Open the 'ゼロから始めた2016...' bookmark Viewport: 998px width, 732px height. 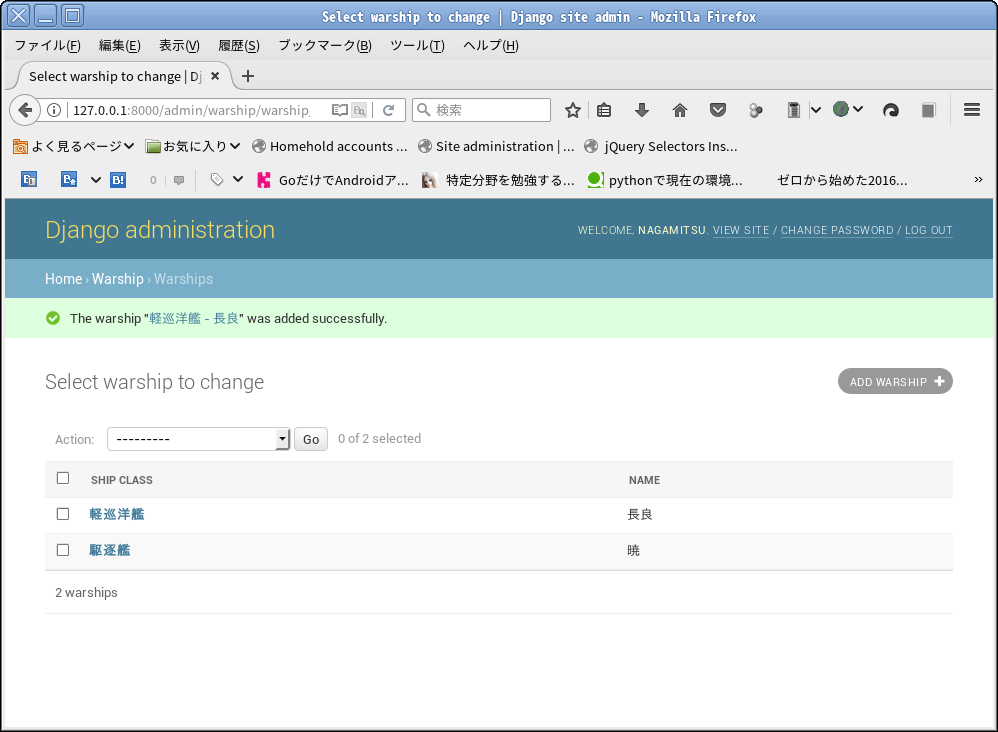point(841,180)
